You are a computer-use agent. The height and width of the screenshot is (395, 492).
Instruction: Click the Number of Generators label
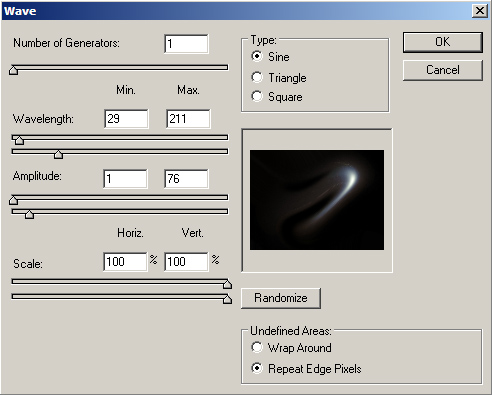click(66, 43)
